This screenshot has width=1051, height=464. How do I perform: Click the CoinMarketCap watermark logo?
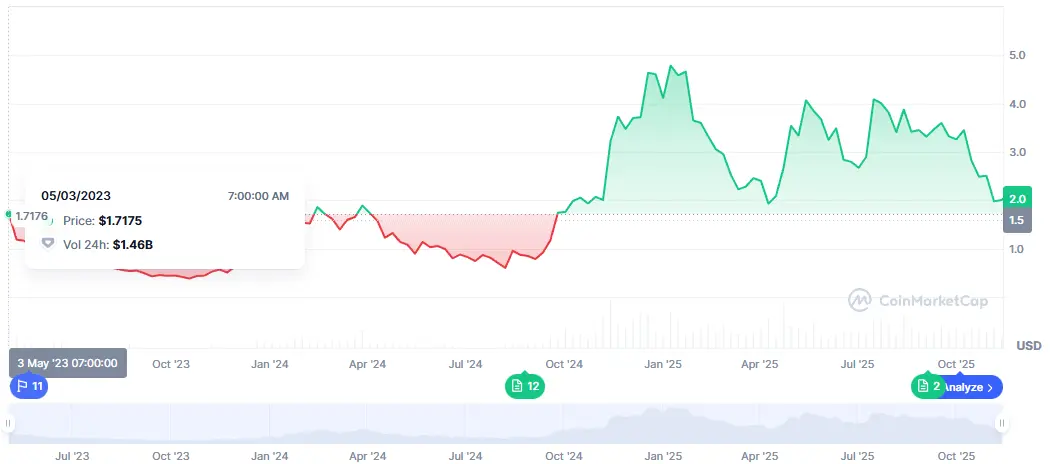tap(918, 300)
